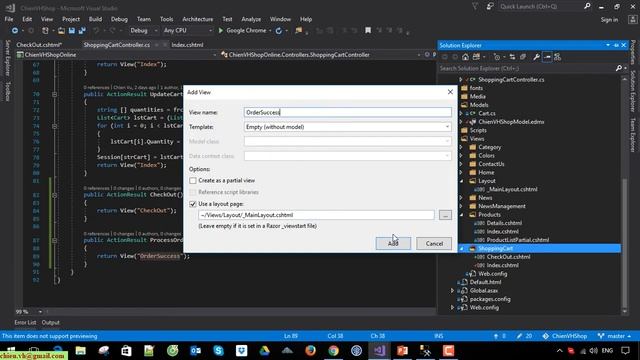The height and width of the screenshot is (360, 640).
Task: Select Global.asax in Solution Explorer
Action: tap(484, 291)
